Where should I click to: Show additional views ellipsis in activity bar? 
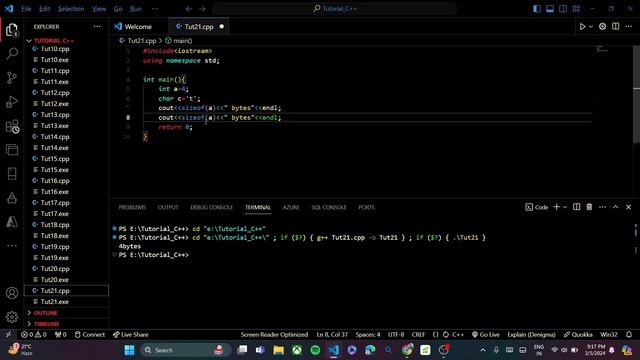(12, 246)
